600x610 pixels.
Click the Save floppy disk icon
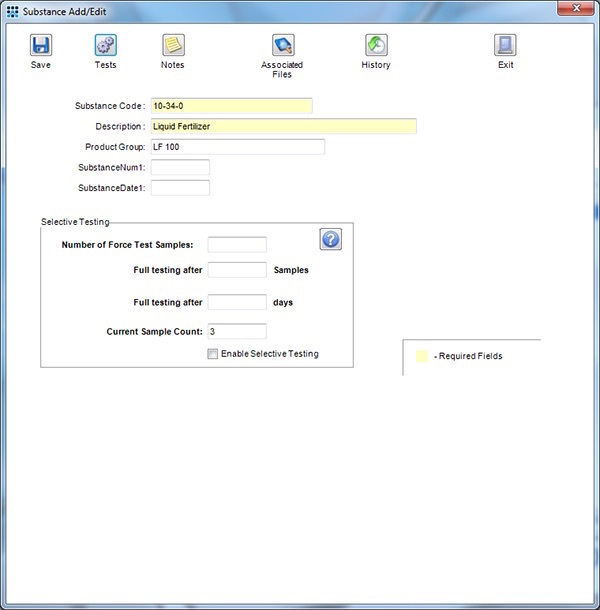click(41, 45)
